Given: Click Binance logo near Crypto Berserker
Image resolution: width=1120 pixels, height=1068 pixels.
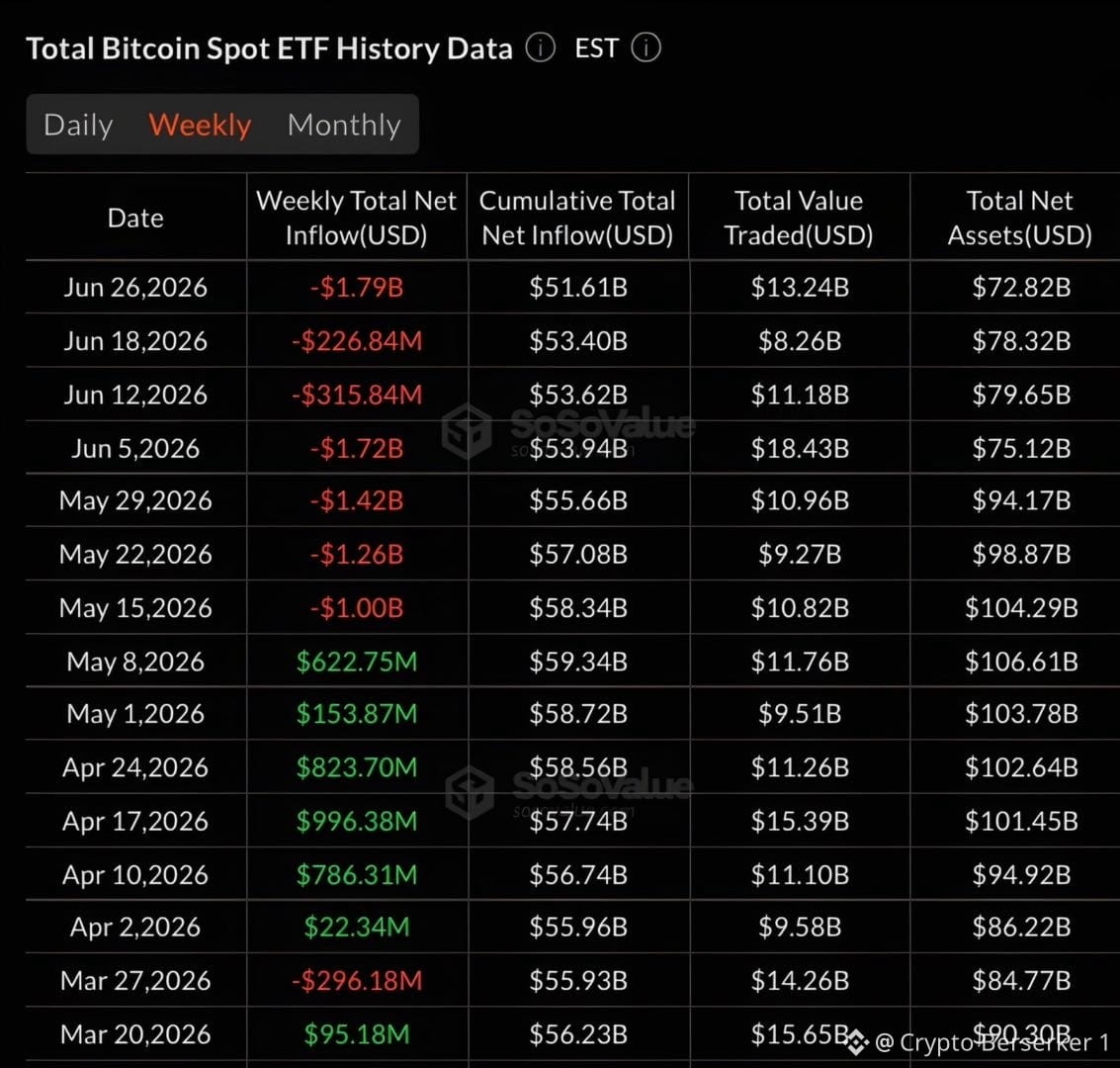Looking at the screenshot, I should pos(858,1043).
